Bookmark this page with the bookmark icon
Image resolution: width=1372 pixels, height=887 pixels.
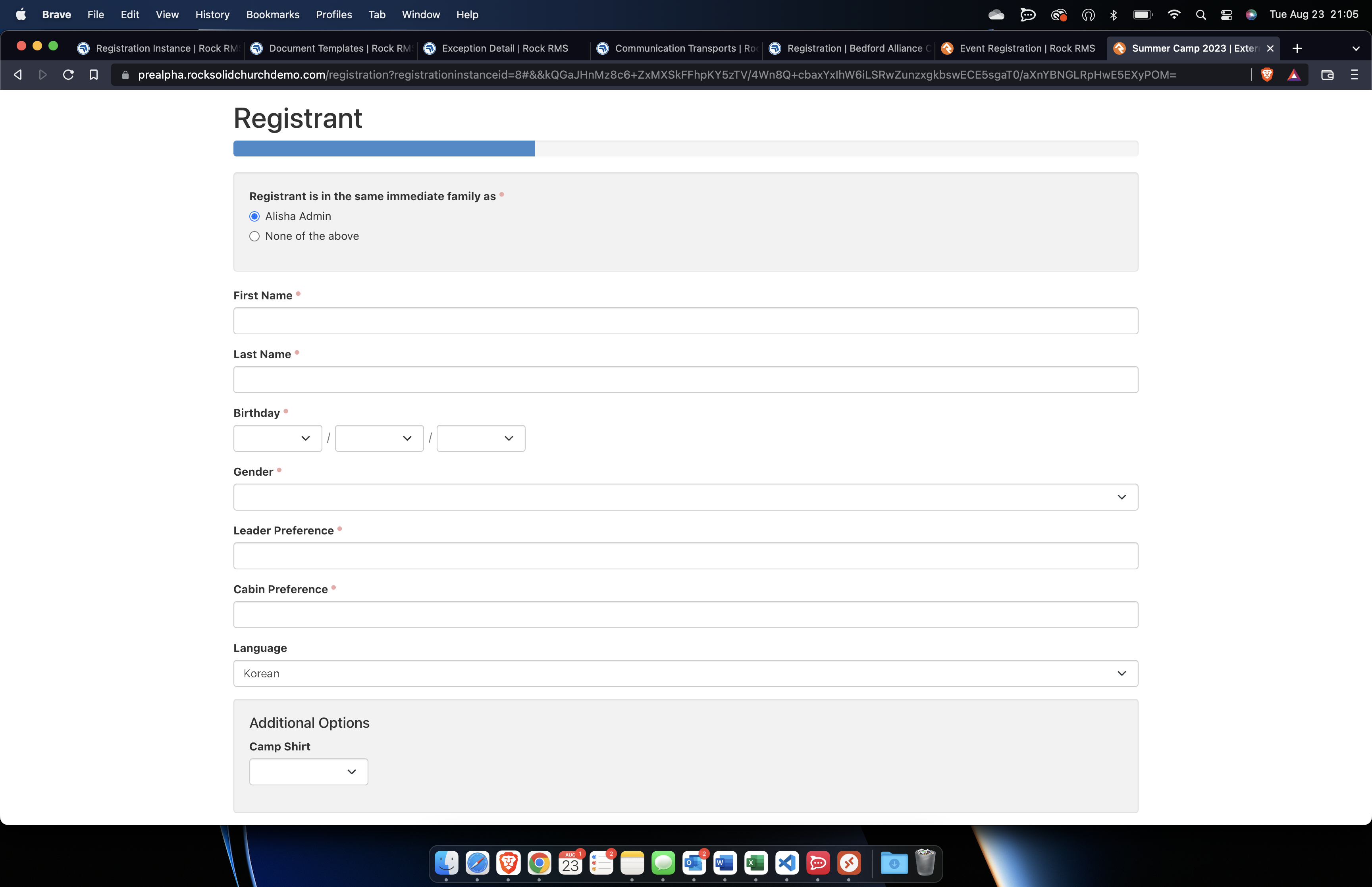(93, 75)
